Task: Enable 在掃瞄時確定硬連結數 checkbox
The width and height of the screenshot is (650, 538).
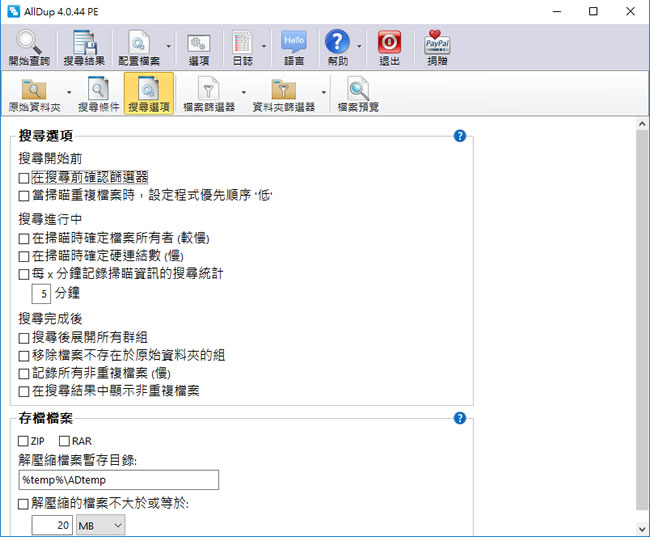Action: (24, 257)
